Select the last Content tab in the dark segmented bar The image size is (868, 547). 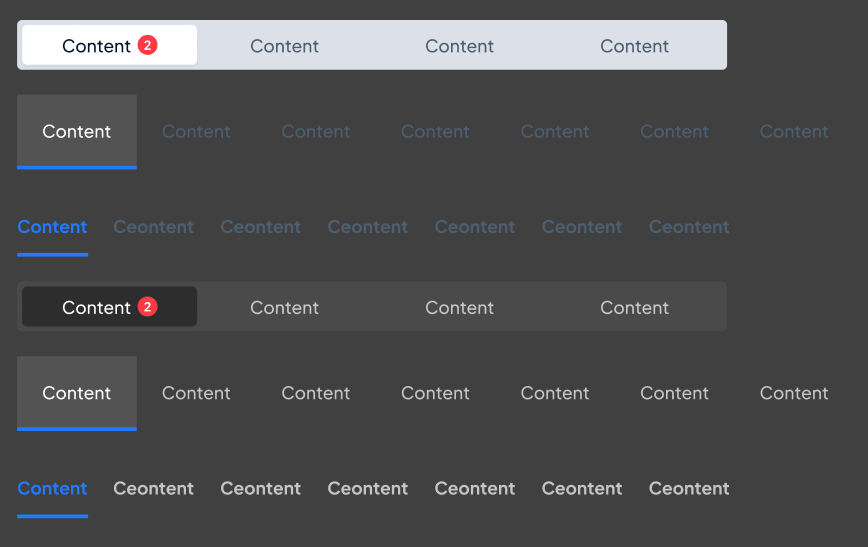pos(634,307)
